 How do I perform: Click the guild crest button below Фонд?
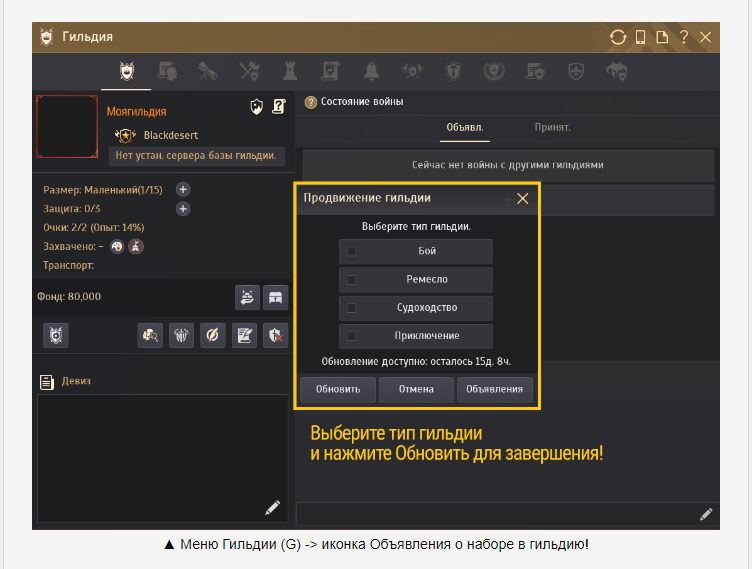coord(56,335)
